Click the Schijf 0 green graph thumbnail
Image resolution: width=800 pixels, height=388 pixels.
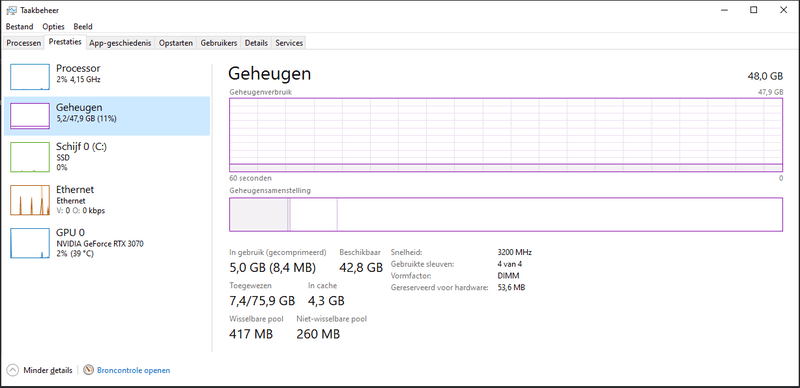30,157
